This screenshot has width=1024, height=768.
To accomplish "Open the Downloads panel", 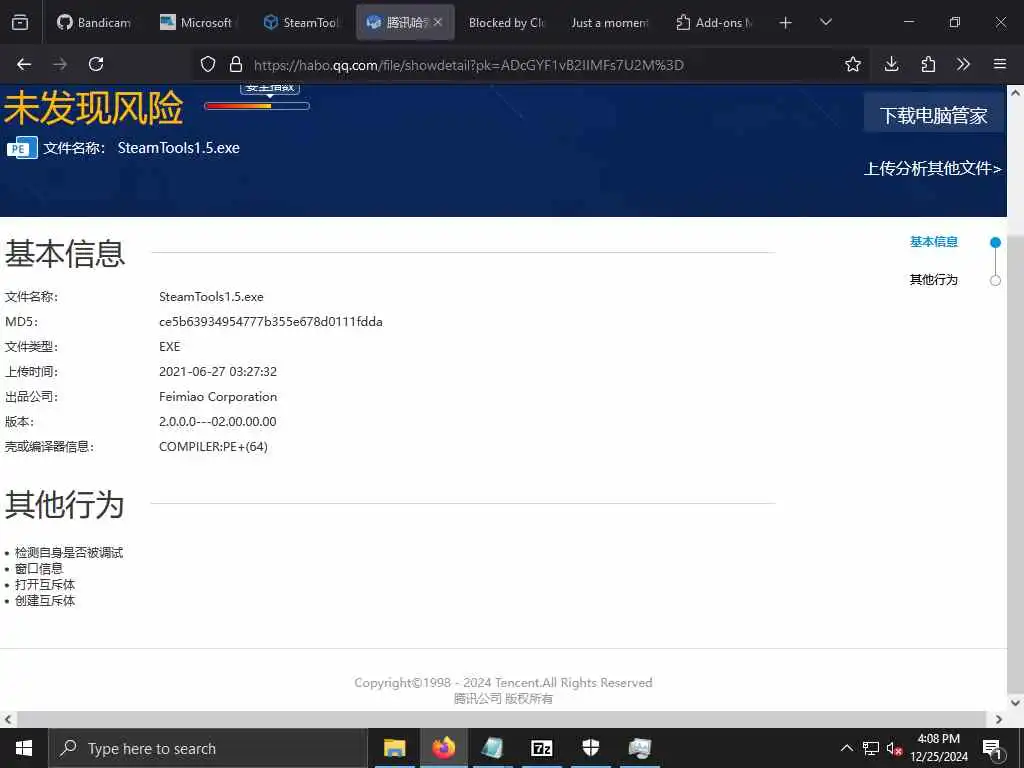I will tap(891, 64).
